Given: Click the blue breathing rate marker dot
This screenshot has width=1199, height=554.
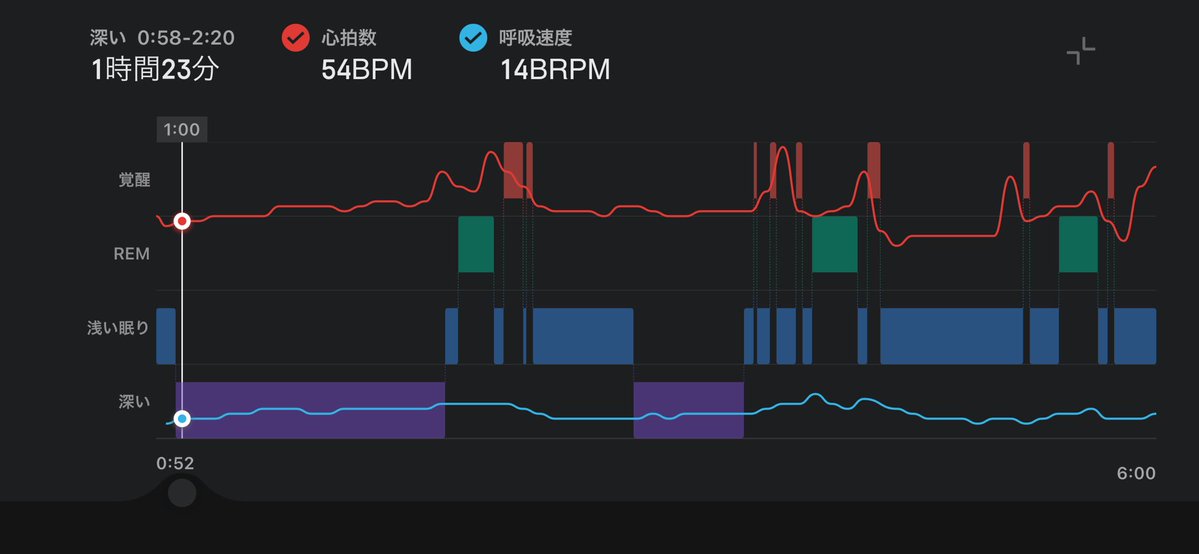Looking at the screenshot, I should tap(182, 419).
